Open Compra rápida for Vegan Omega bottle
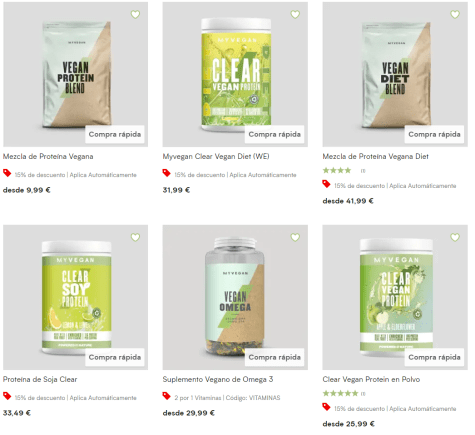 [275, 357]
